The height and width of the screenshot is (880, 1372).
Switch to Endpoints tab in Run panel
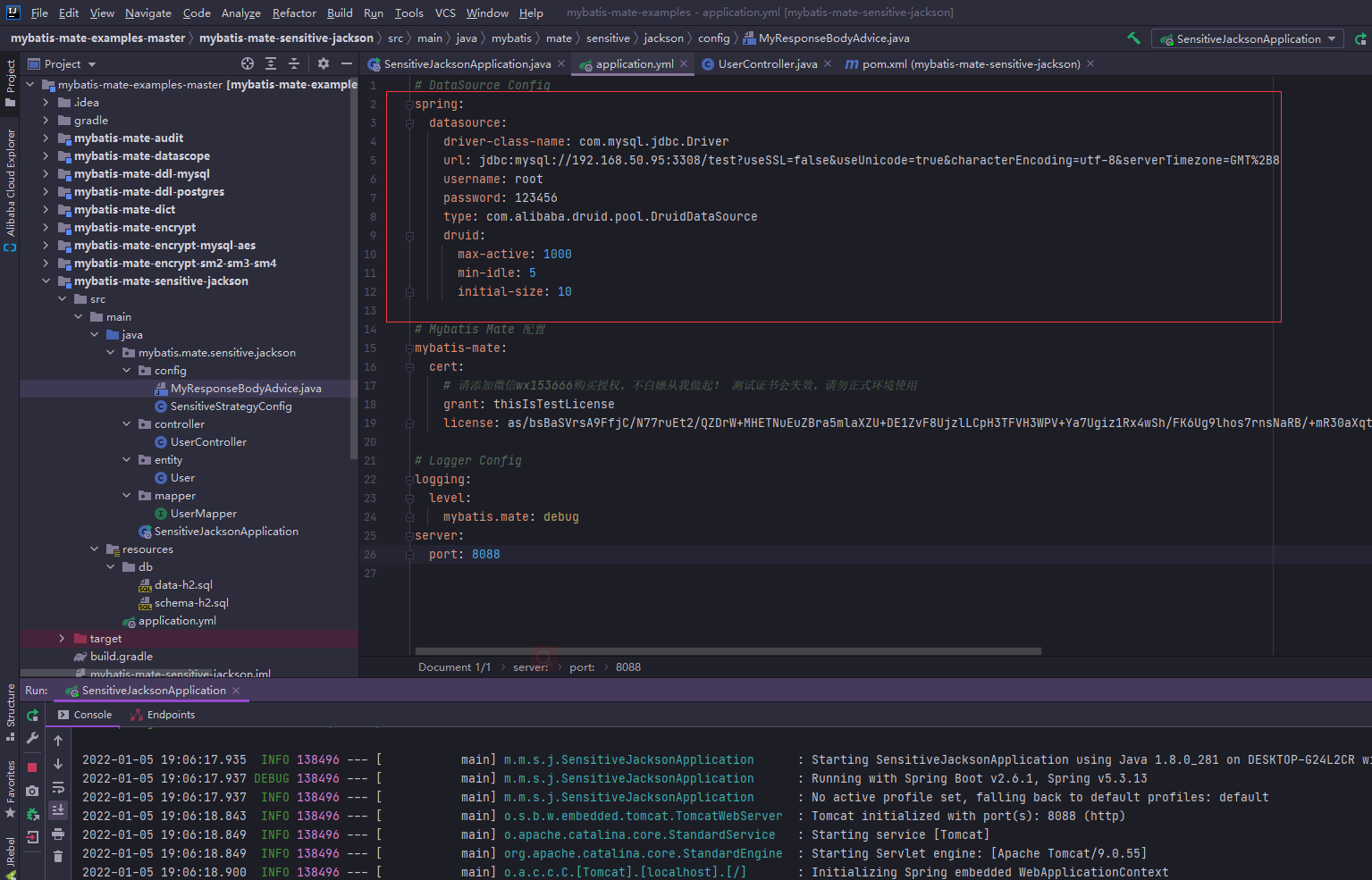(163, 715)
